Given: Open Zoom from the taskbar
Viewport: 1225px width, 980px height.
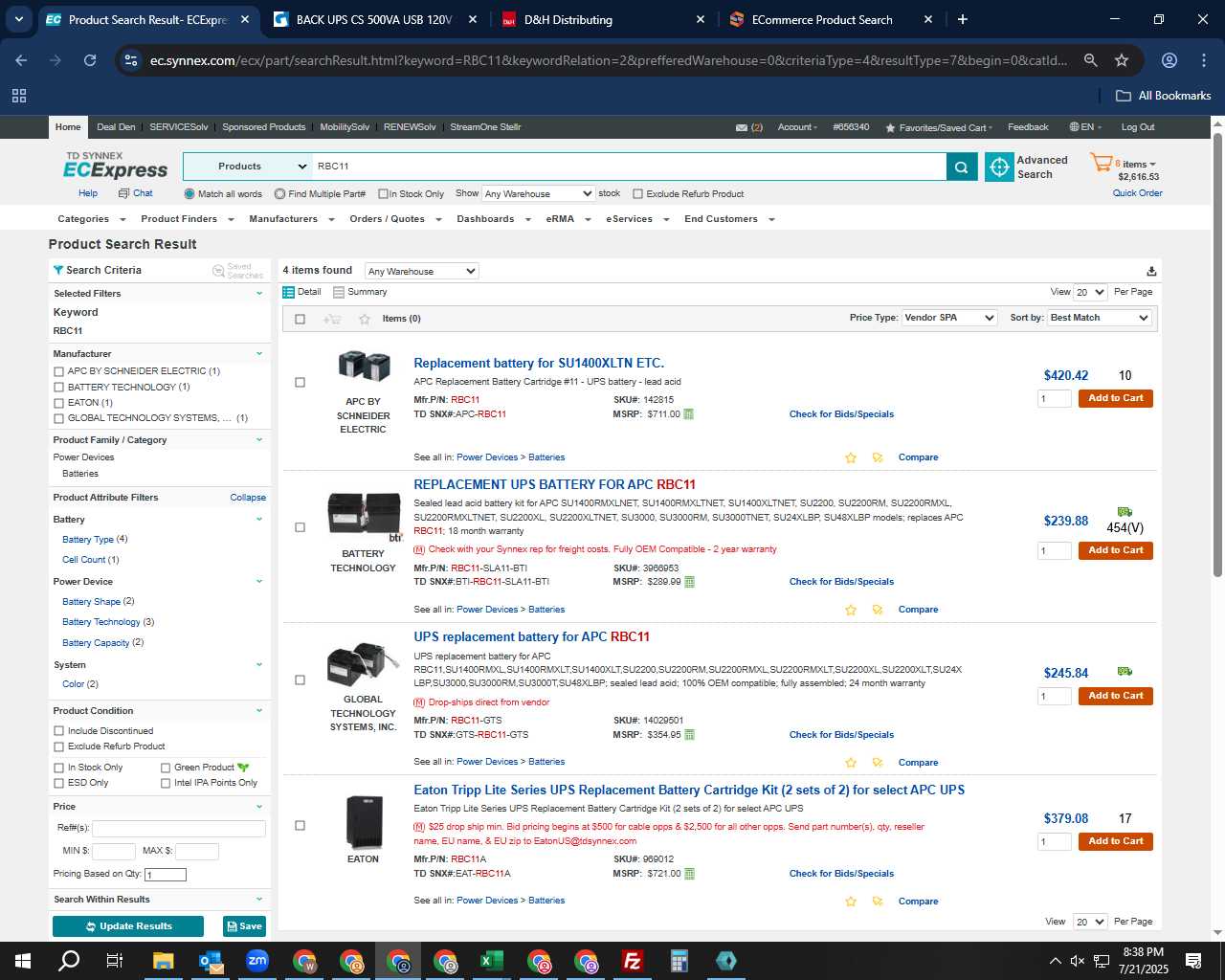Looking at the screenshot, I should pyautogui.click(x=257, y=961).
